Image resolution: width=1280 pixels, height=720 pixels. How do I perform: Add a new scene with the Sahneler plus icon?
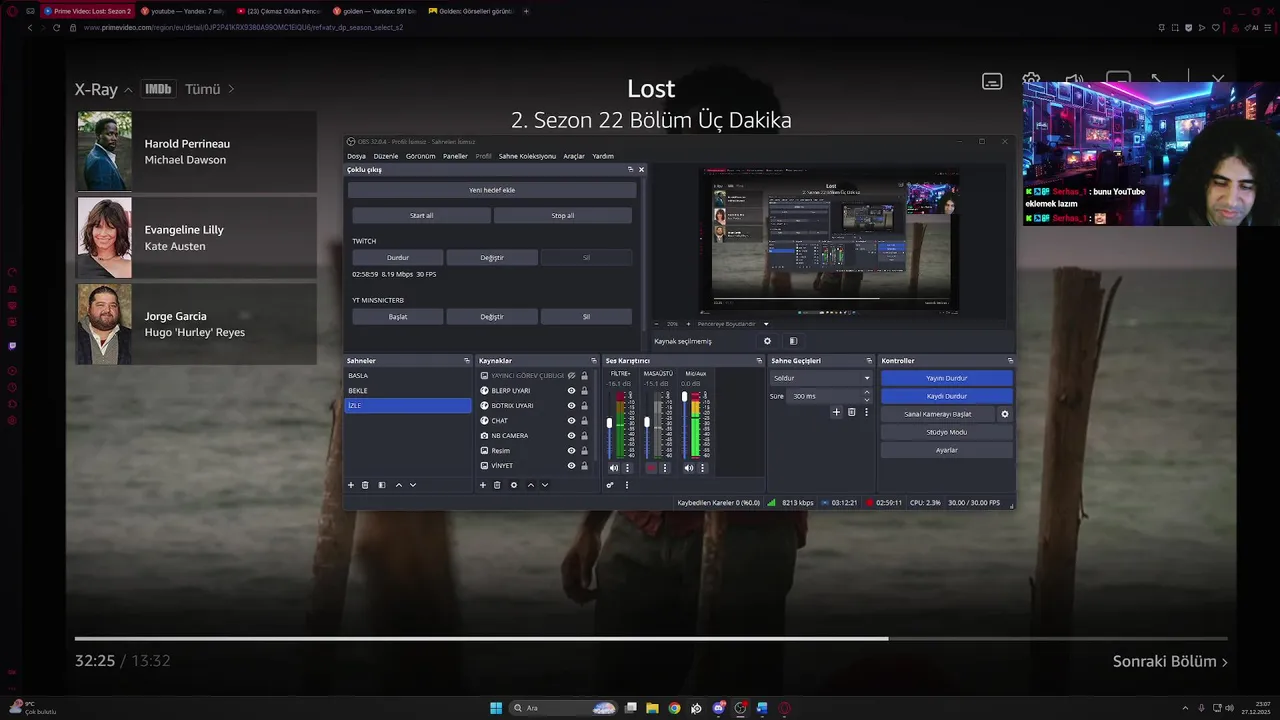pyautogui.click(x=351, y=485)
